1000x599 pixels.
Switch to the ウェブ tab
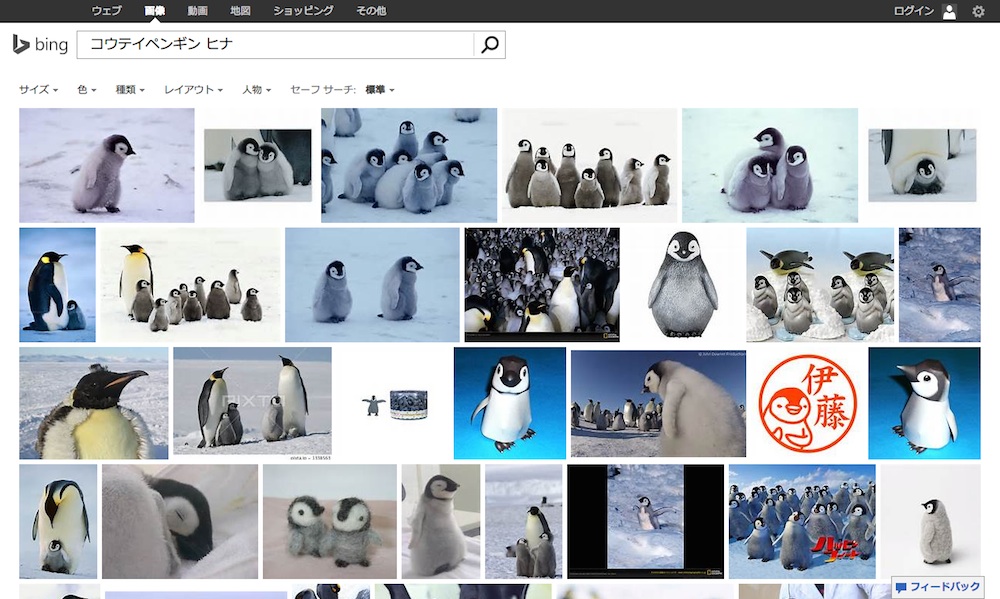pos(106,11)
